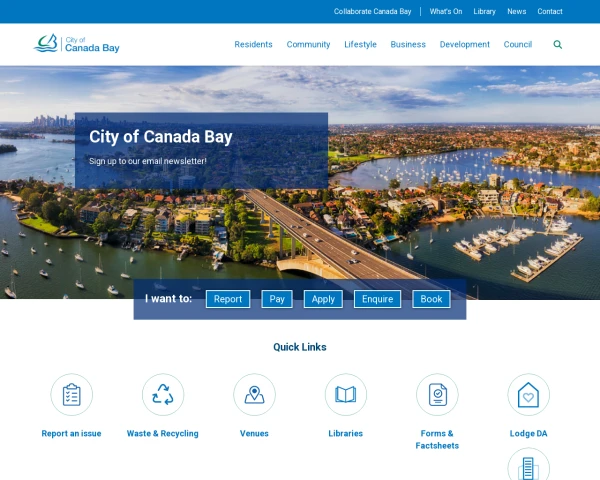
Task: Click the Report an issue text link
Action: click(x=72, y=433)
